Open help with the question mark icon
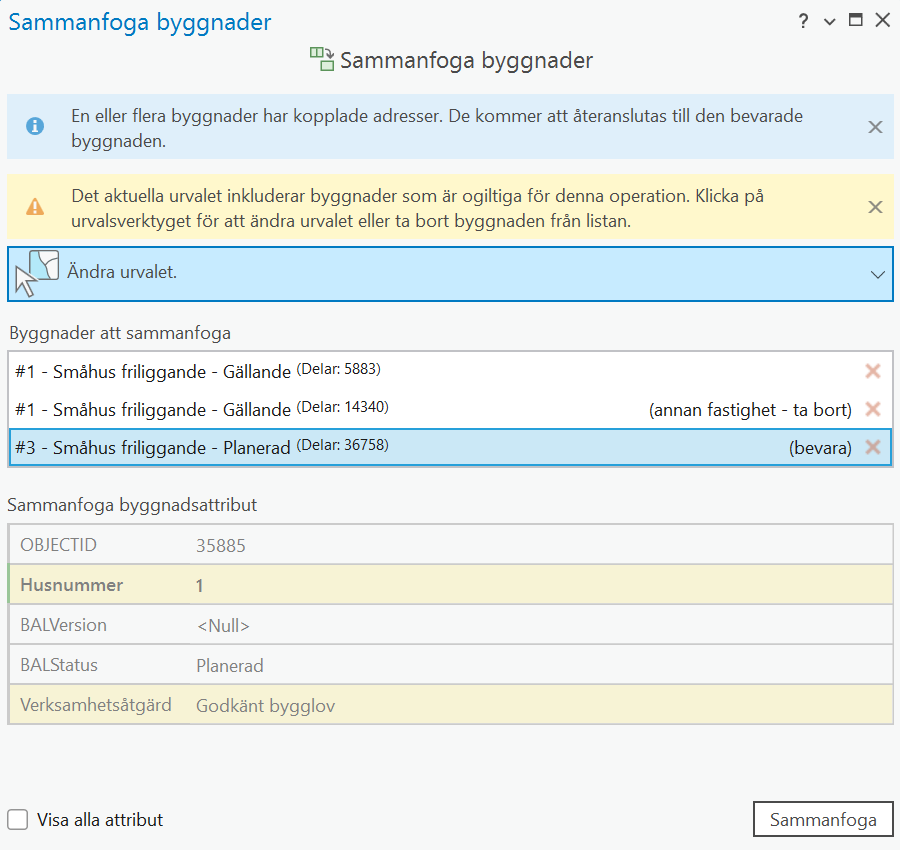The height and width of the screenshot is (850, 900). [803, 21]
